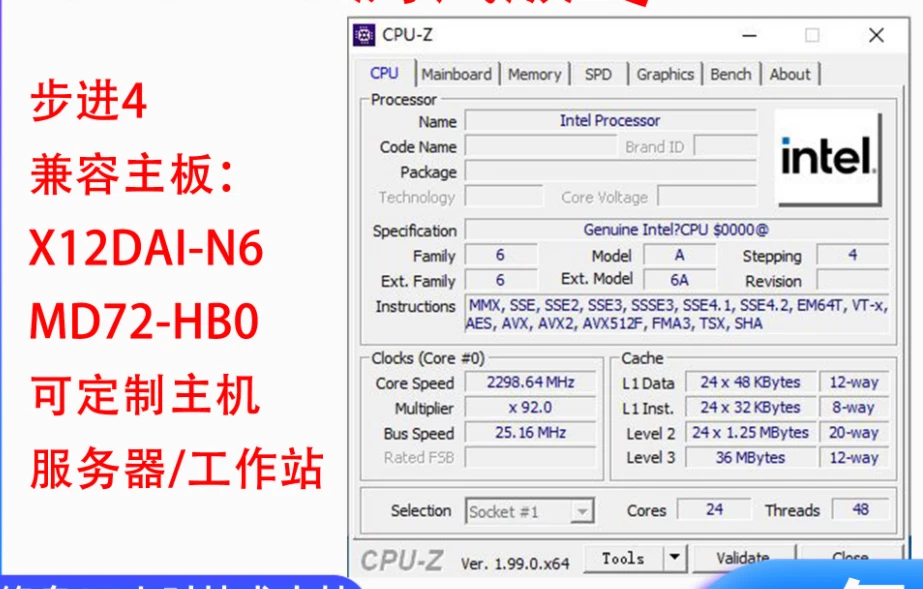Click the CPU-Z icon in the title bar
The height and width of the screenshot is (589, 923).
[362, 35]
